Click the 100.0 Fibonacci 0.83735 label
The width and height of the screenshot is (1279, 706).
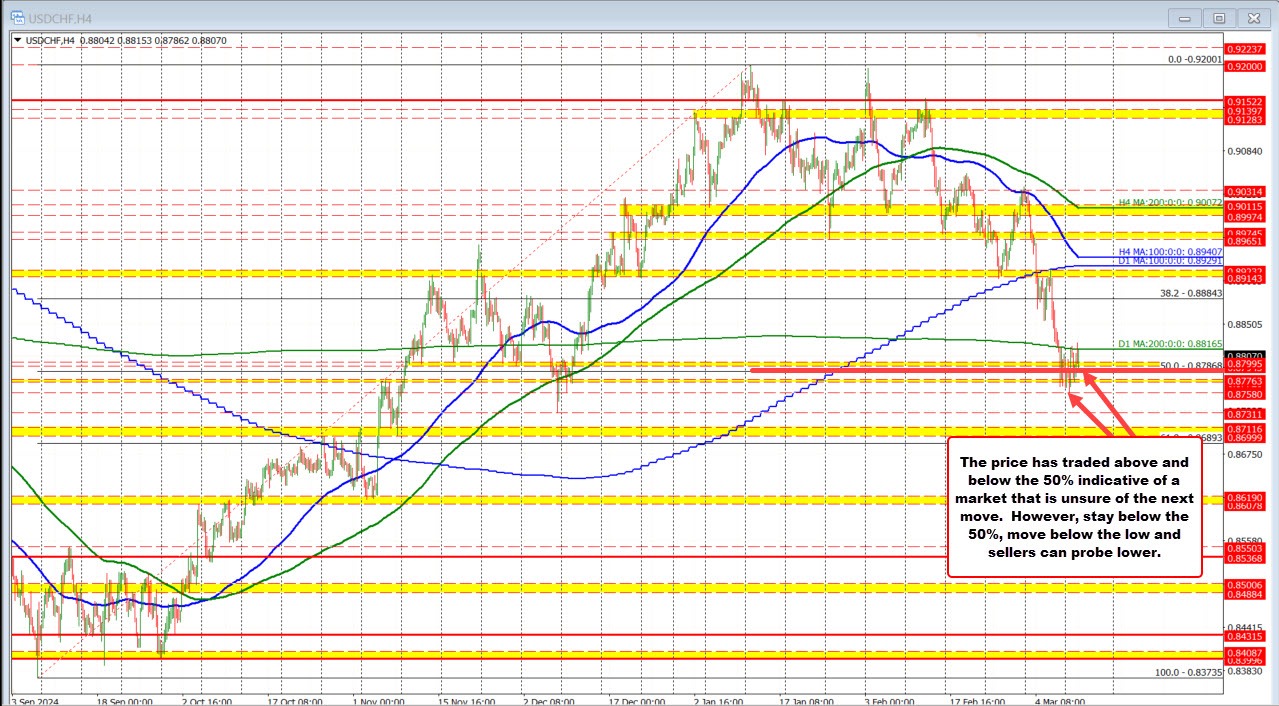click(1188, 673)
